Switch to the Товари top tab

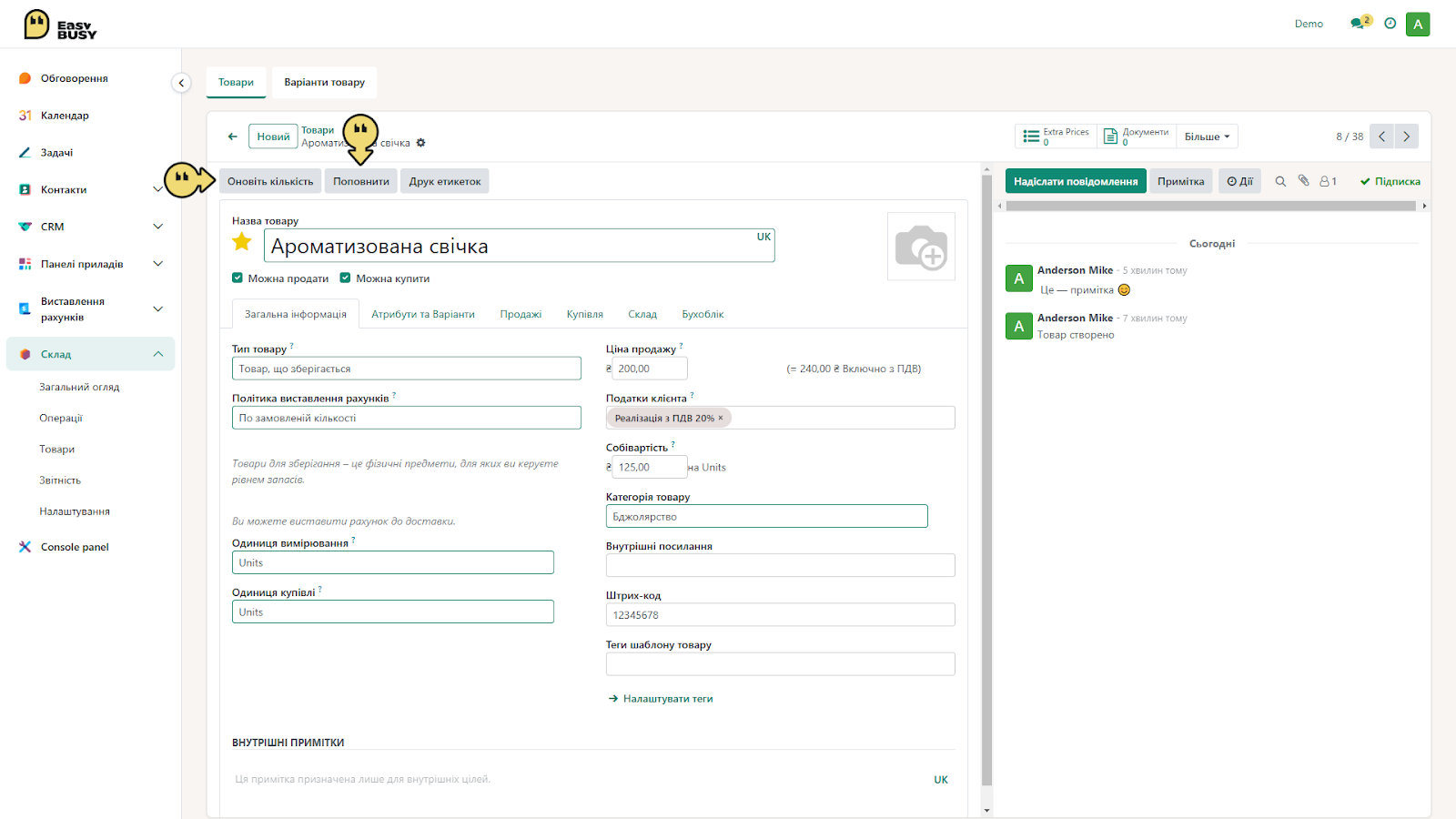click(x=237, y=82)
